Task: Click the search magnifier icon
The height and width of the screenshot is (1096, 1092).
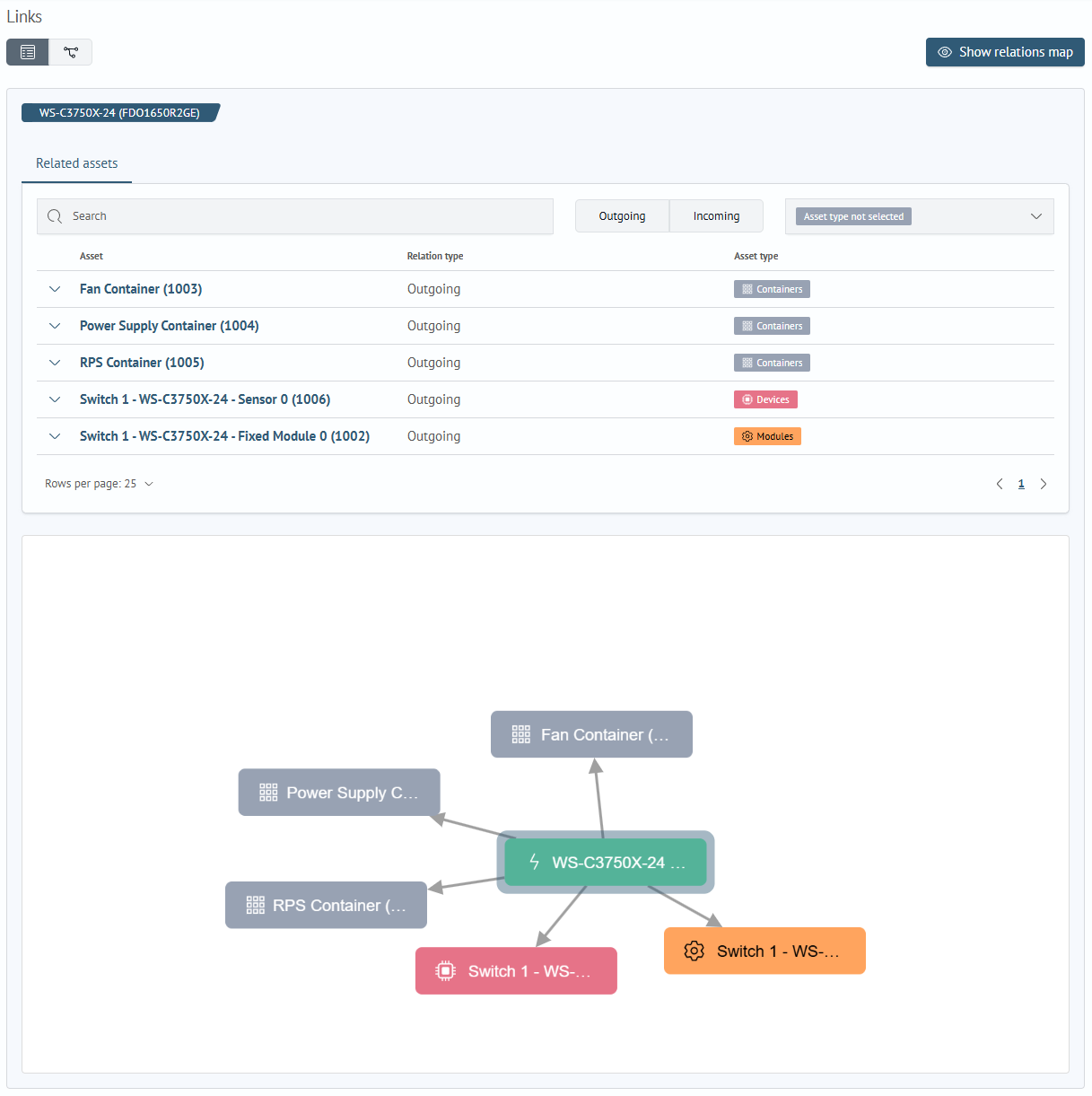Action: coord(55,216)
